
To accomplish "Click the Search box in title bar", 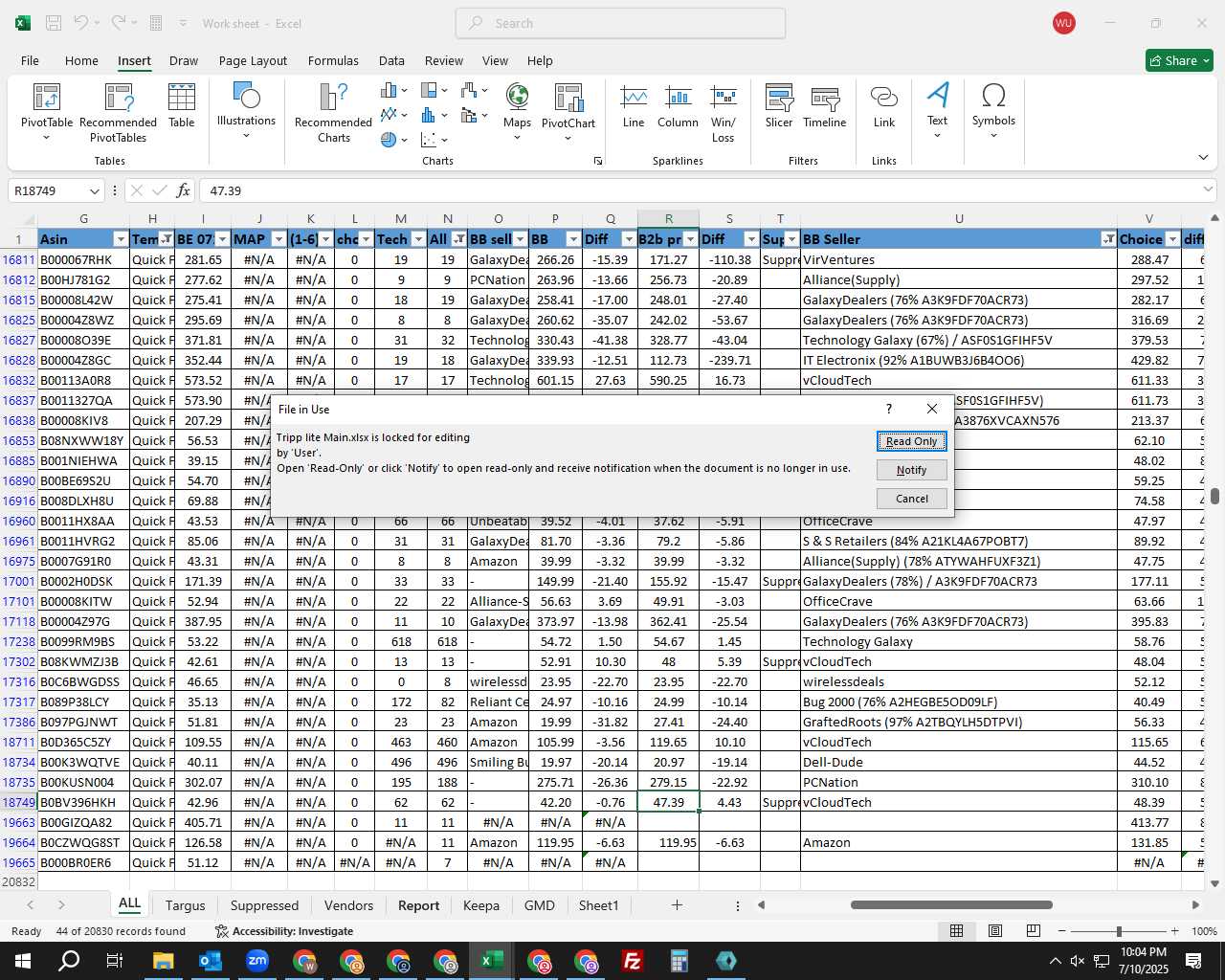I will click(620, 23).
